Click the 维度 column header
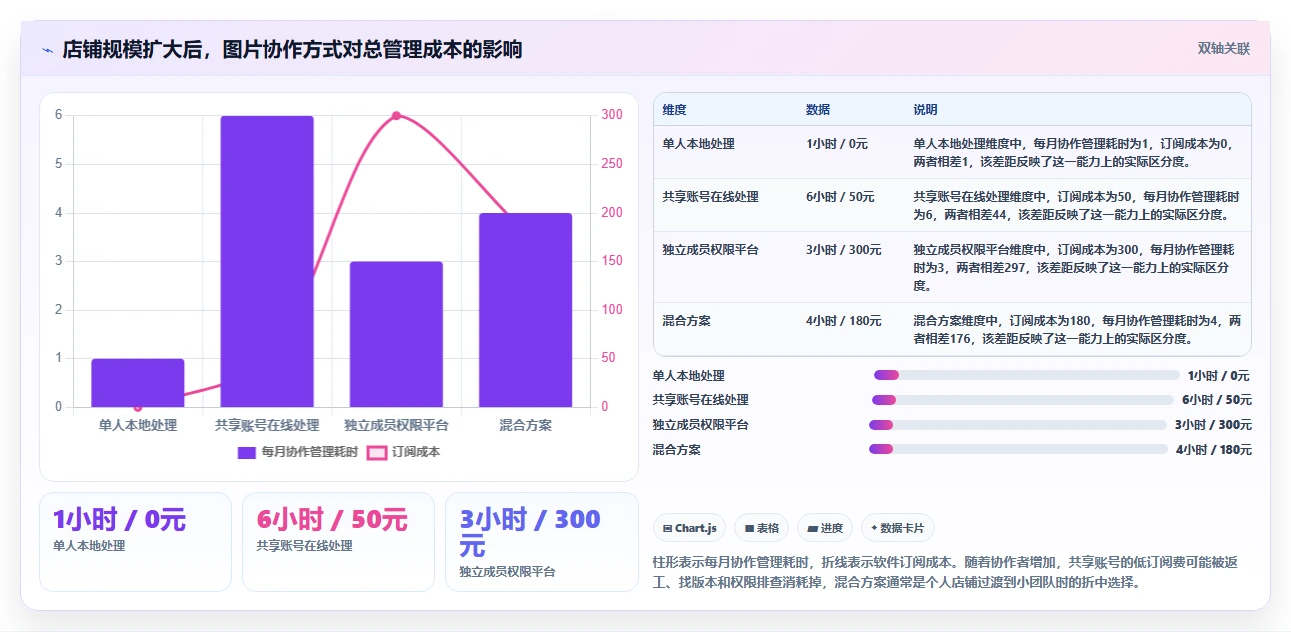The image size is (1291, 632). click(x=674, y=110)
